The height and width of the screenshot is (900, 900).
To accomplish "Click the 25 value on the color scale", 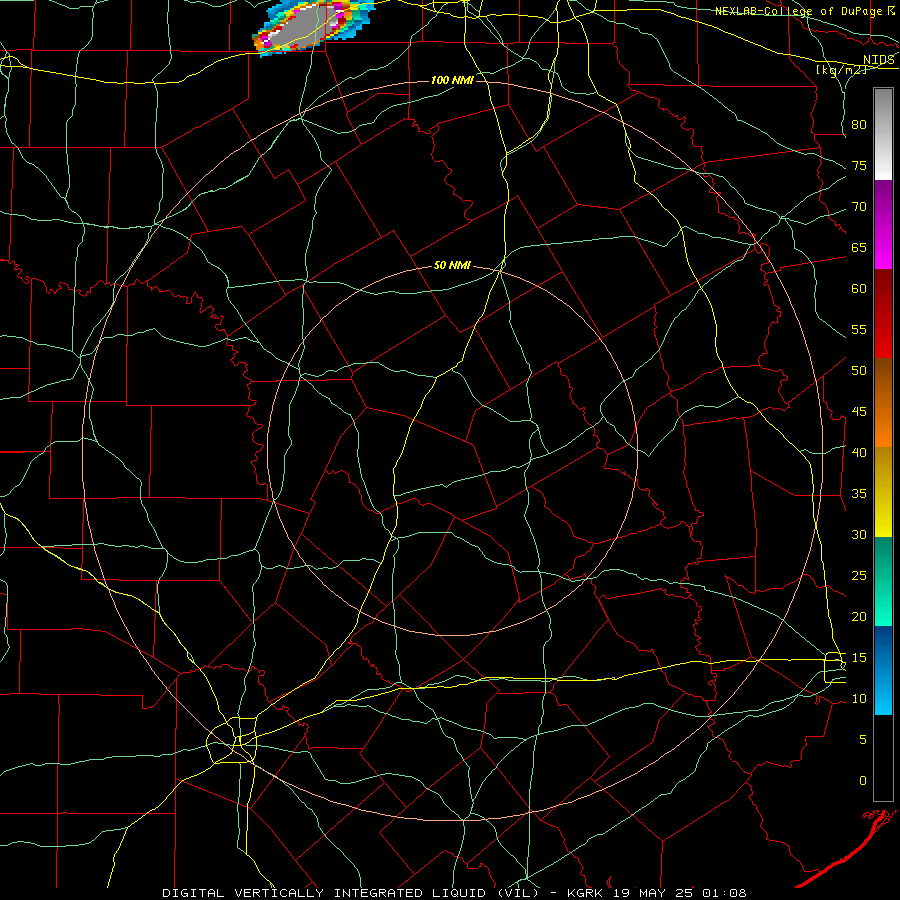I will pyautogui.click(x=859, y=576).
